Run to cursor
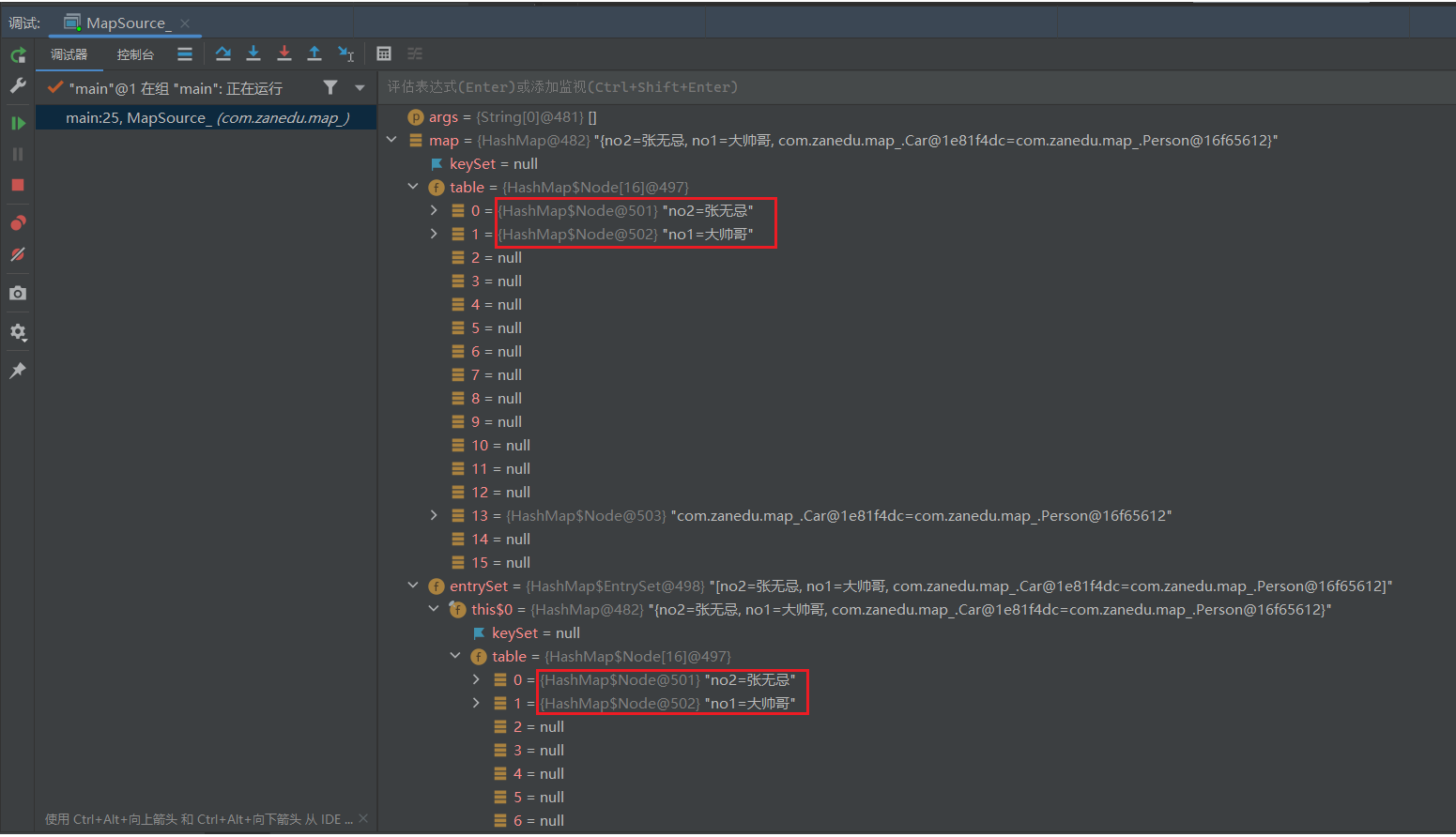 point(345,54)
